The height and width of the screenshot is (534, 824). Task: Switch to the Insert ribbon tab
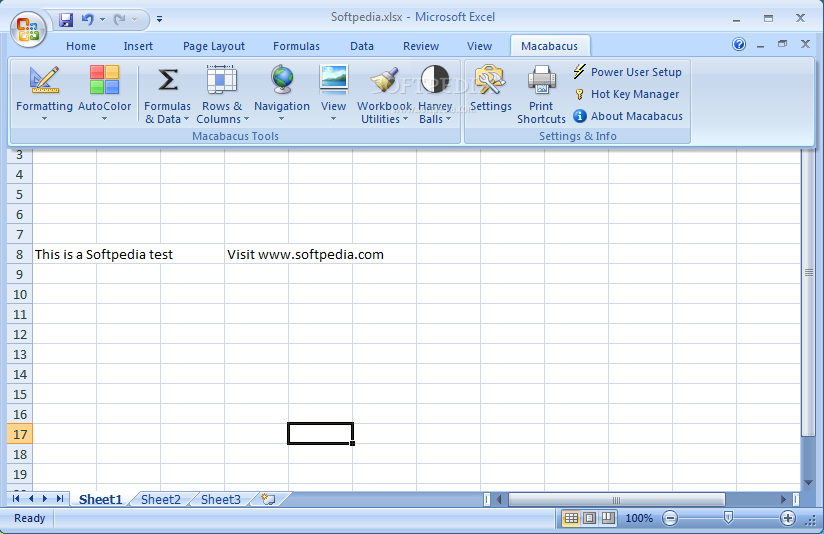click(x=138, y=46)
